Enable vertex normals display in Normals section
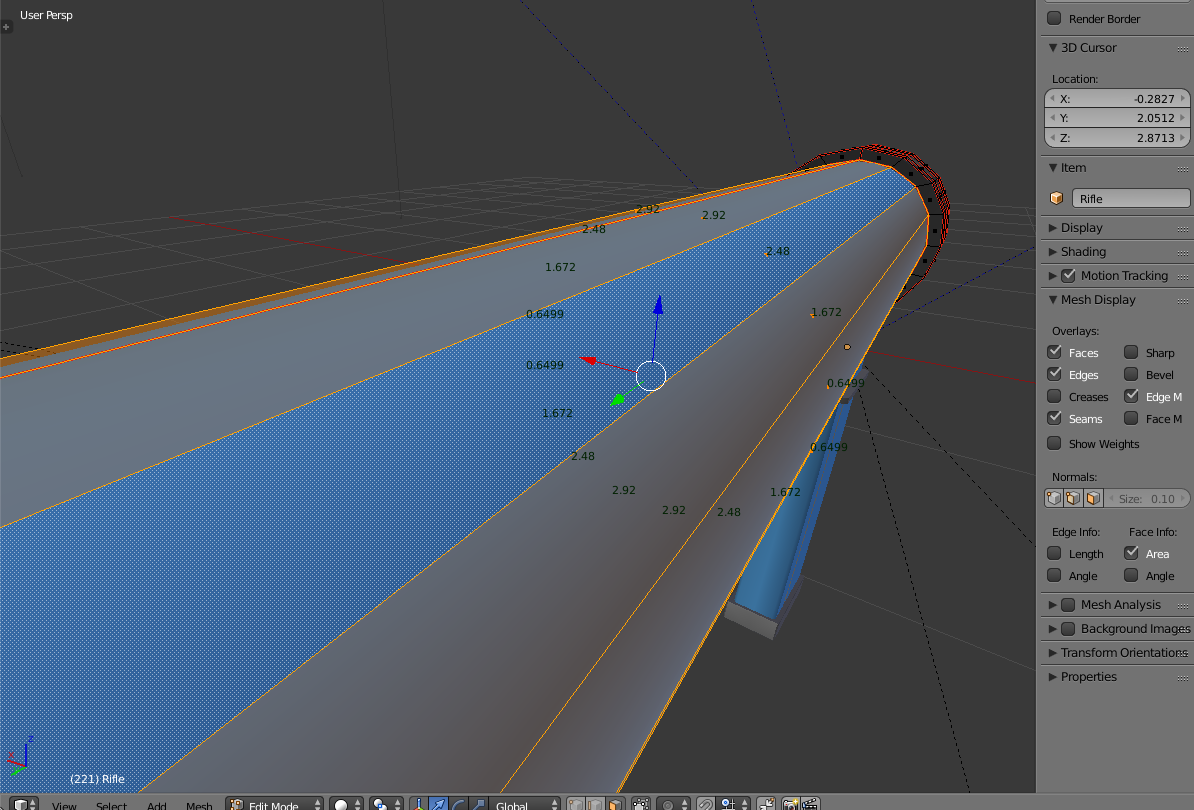Viewport: 1194px width, 810px height. coord(1054,497)
